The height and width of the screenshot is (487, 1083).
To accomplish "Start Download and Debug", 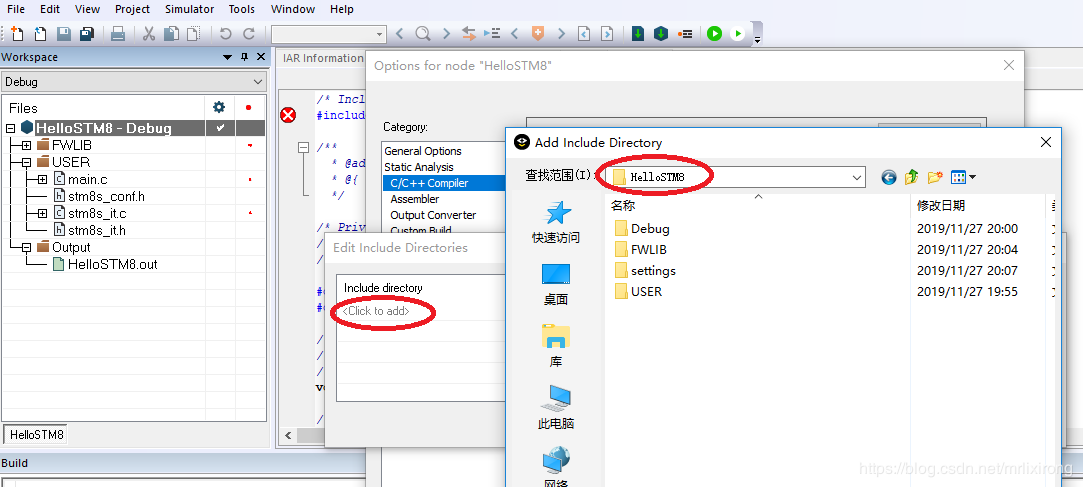I will pyautogui.click(x=715, y=33).
